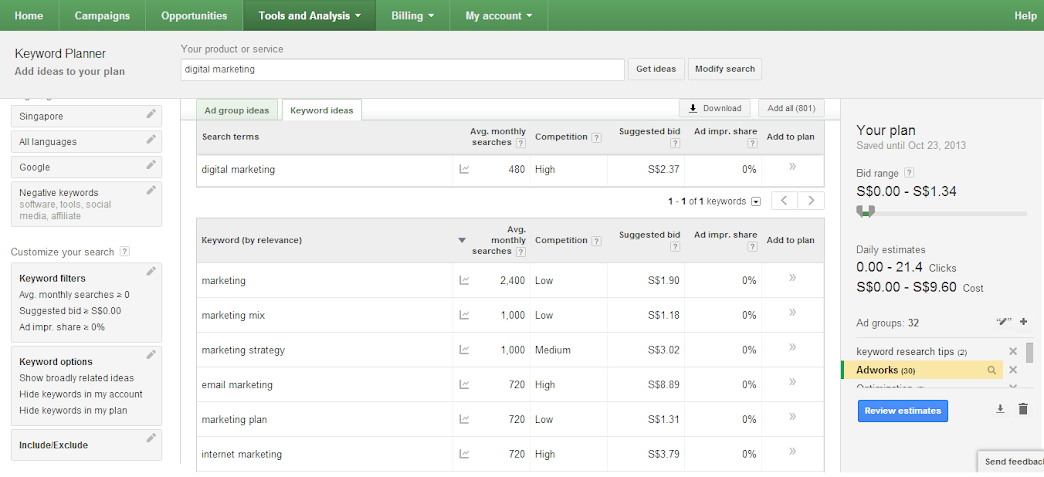Click help icon next to Competition in Search terms header

click(x=597, y=137)
